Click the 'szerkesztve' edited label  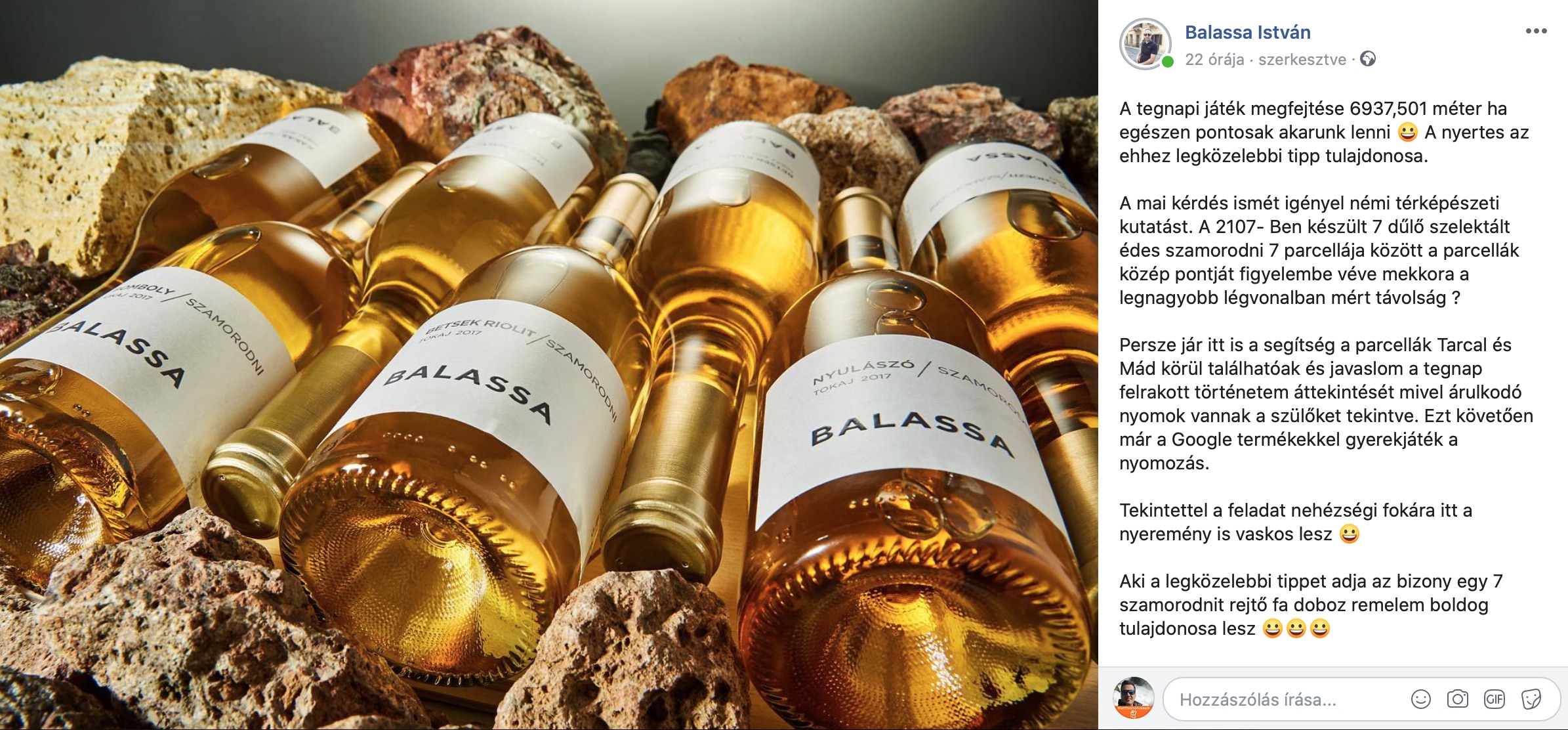tap(1302, 60)
